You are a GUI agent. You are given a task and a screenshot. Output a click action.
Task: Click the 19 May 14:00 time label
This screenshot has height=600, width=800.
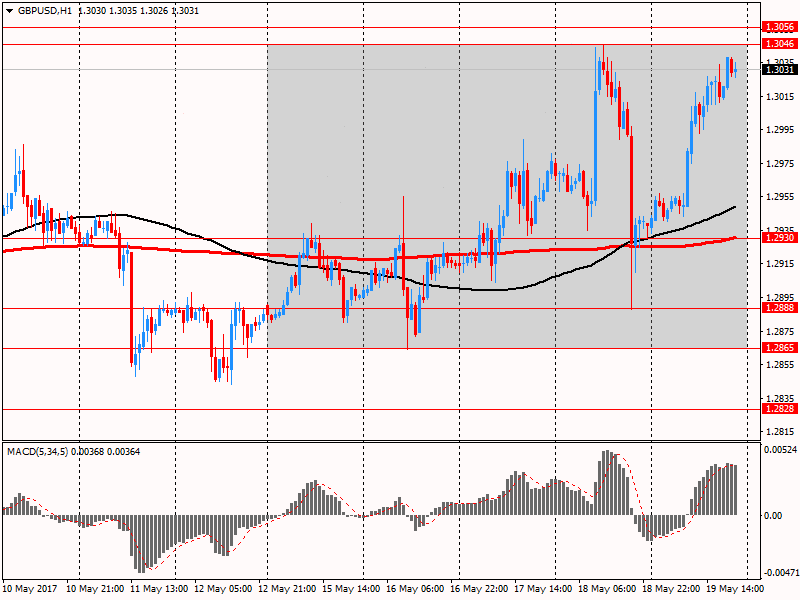coord(735,589)
